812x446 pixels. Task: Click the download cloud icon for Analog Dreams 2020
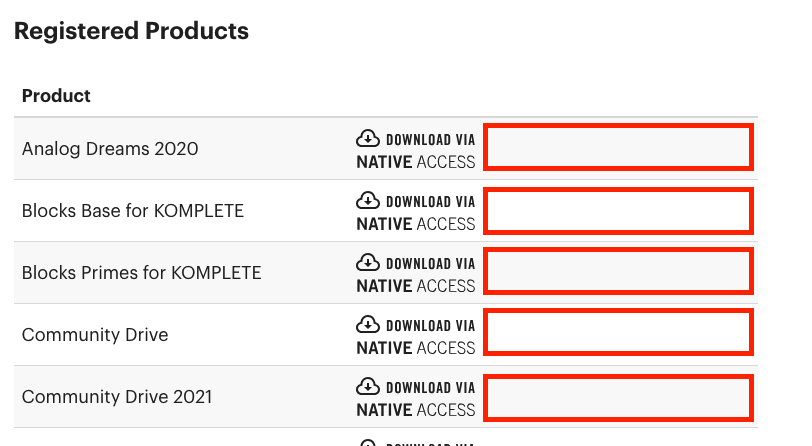[x=368, y=138]
